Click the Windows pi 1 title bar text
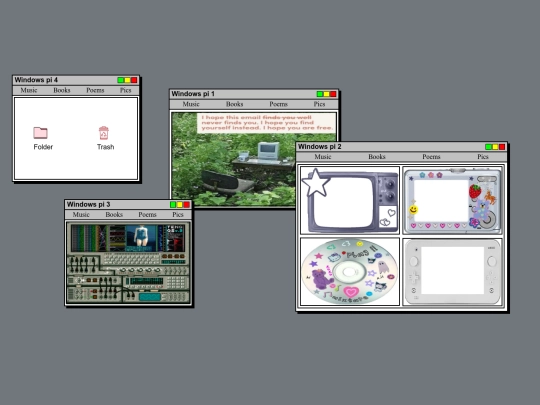Viewport: 540px width, 405px height. pyautogui.click(x=193, y=94)
